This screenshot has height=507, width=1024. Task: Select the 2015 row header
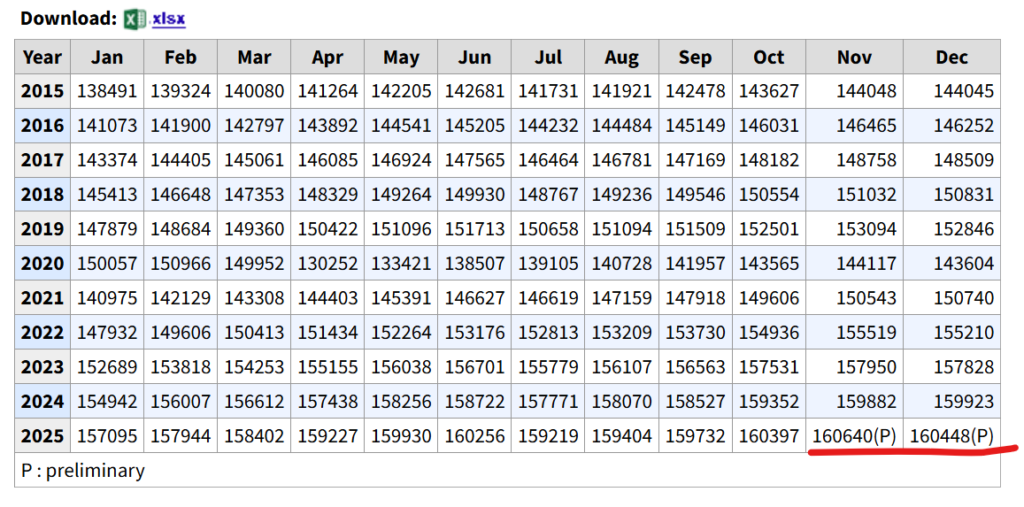42,91
